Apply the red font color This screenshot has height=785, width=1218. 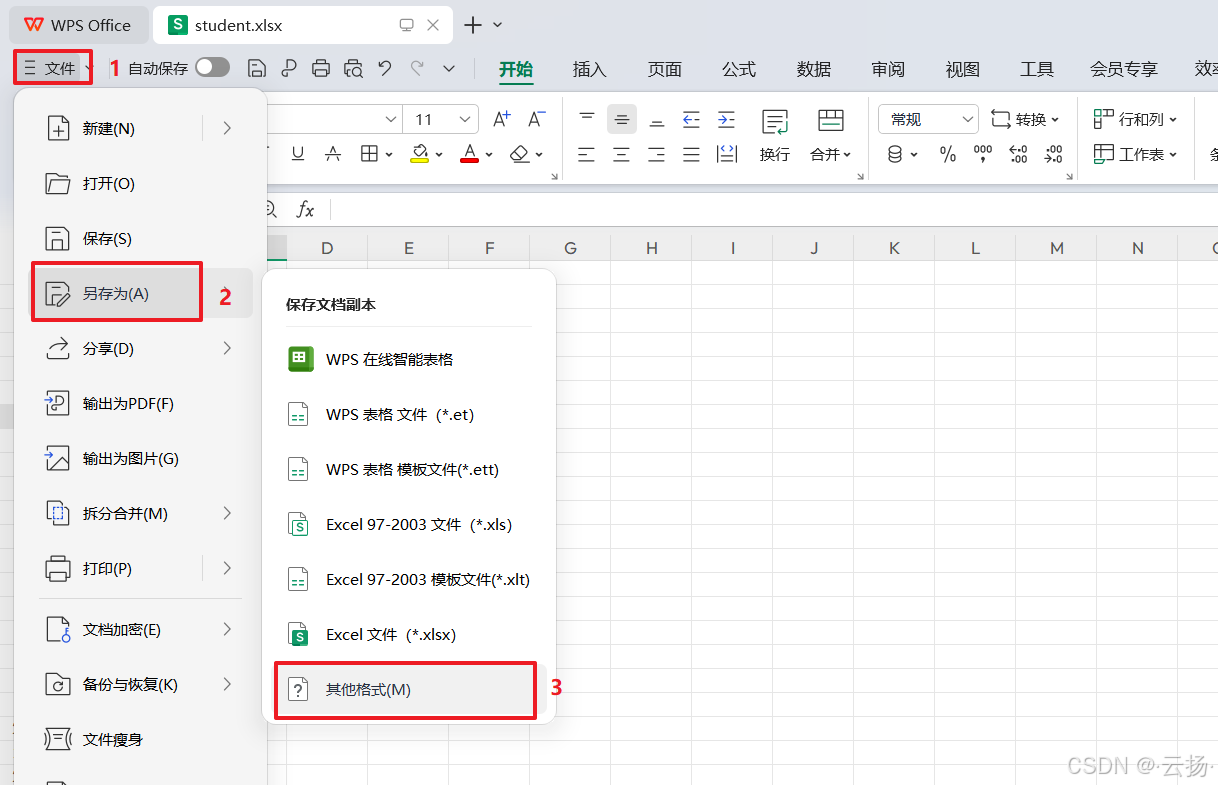point(470,153)
